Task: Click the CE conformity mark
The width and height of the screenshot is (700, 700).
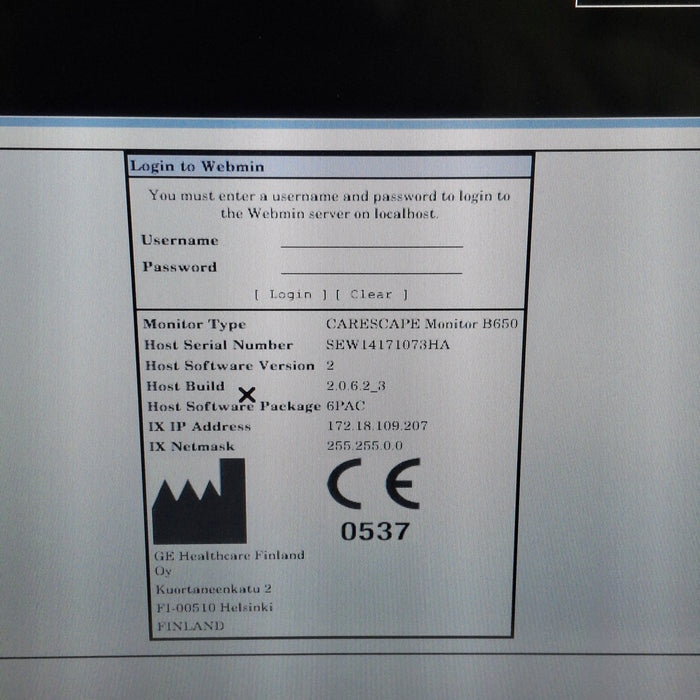Action: click(374, 485)
